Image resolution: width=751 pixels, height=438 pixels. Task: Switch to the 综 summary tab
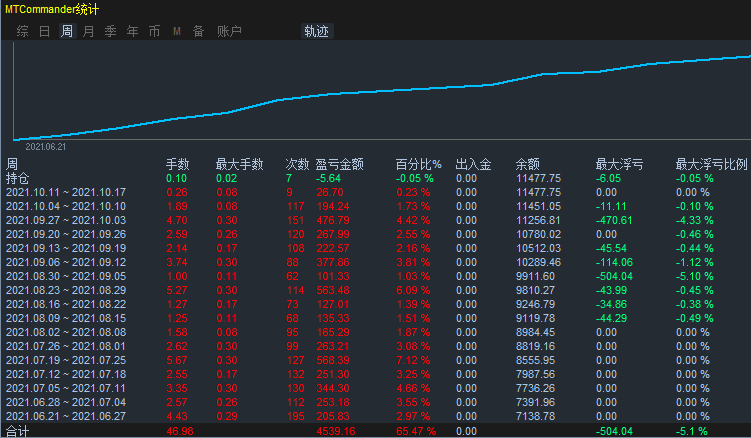(x=23, y=31)
